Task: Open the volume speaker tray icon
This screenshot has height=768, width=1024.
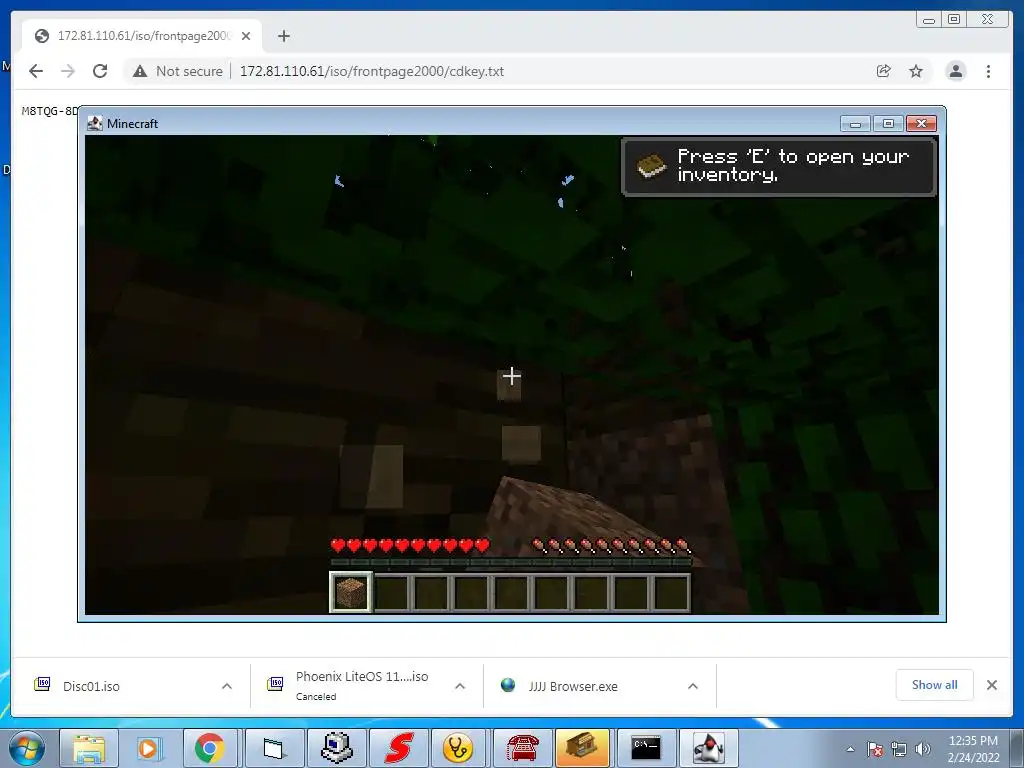Action: [x=923, y=749]
